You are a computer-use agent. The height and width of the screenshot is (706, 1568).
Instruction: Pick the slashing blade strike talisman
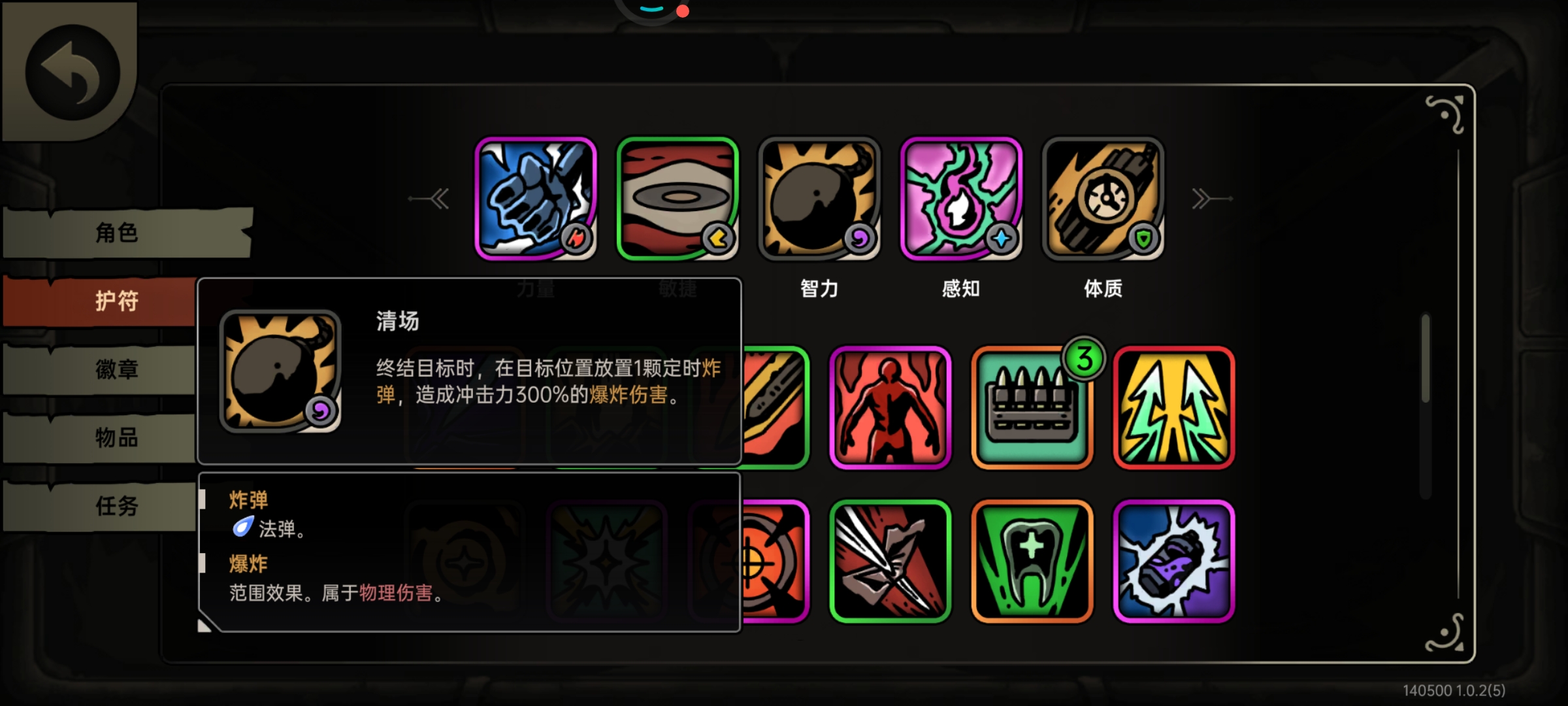tap(890, 562)
